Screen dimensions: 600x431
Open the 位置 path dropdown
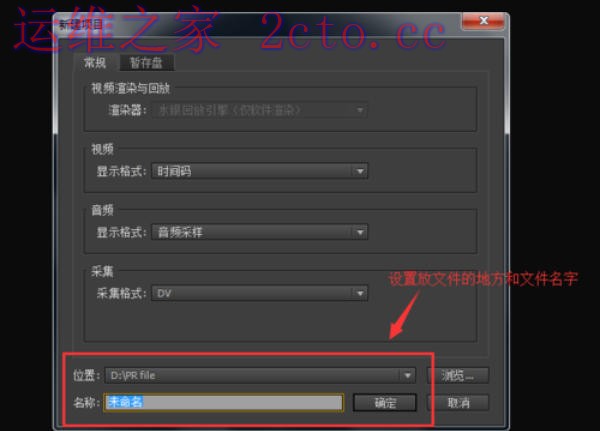click(x=260, y=375)
